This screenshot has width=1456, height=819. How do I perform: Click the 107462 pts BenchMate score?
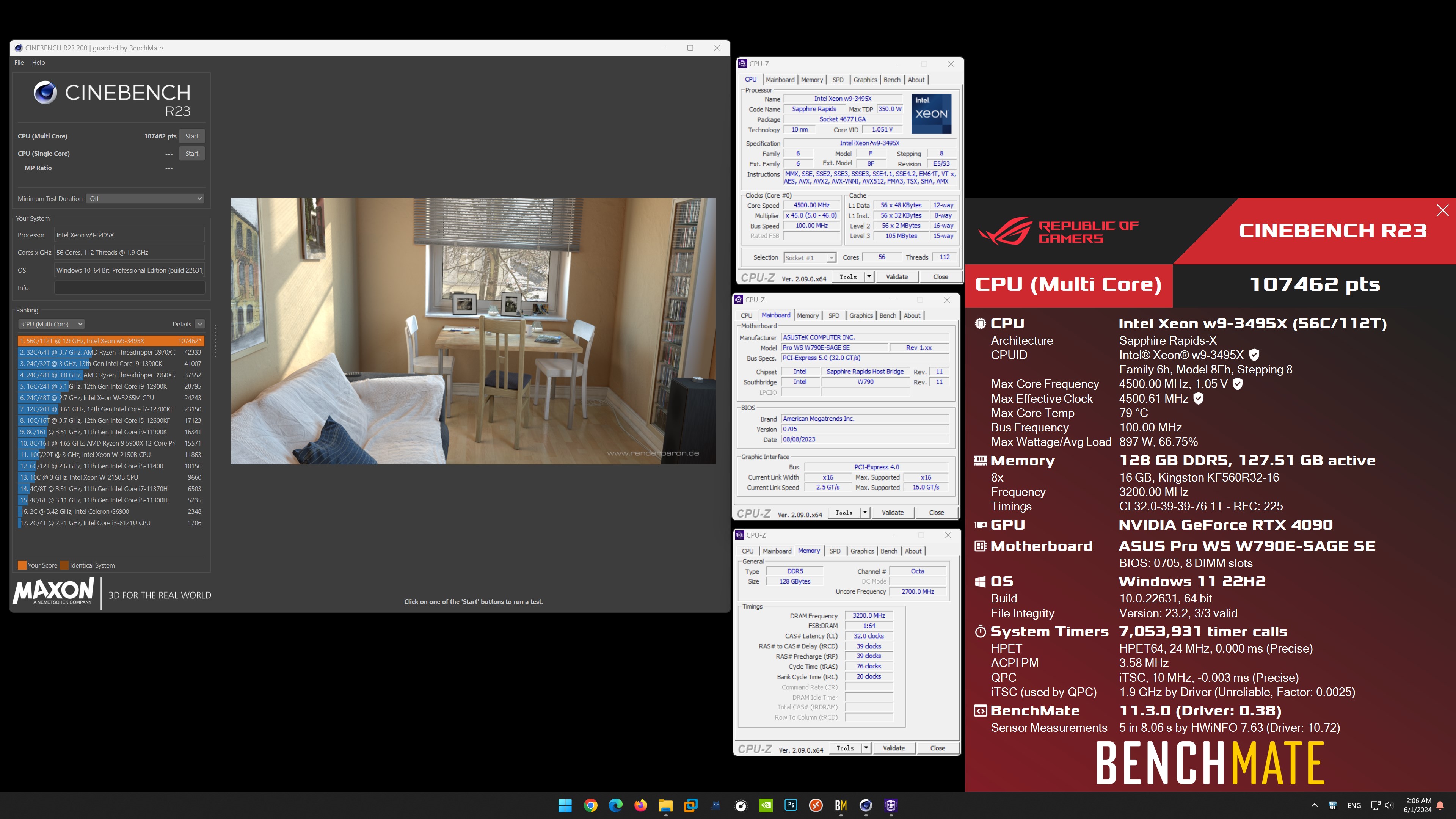(x=1315, y=284)
